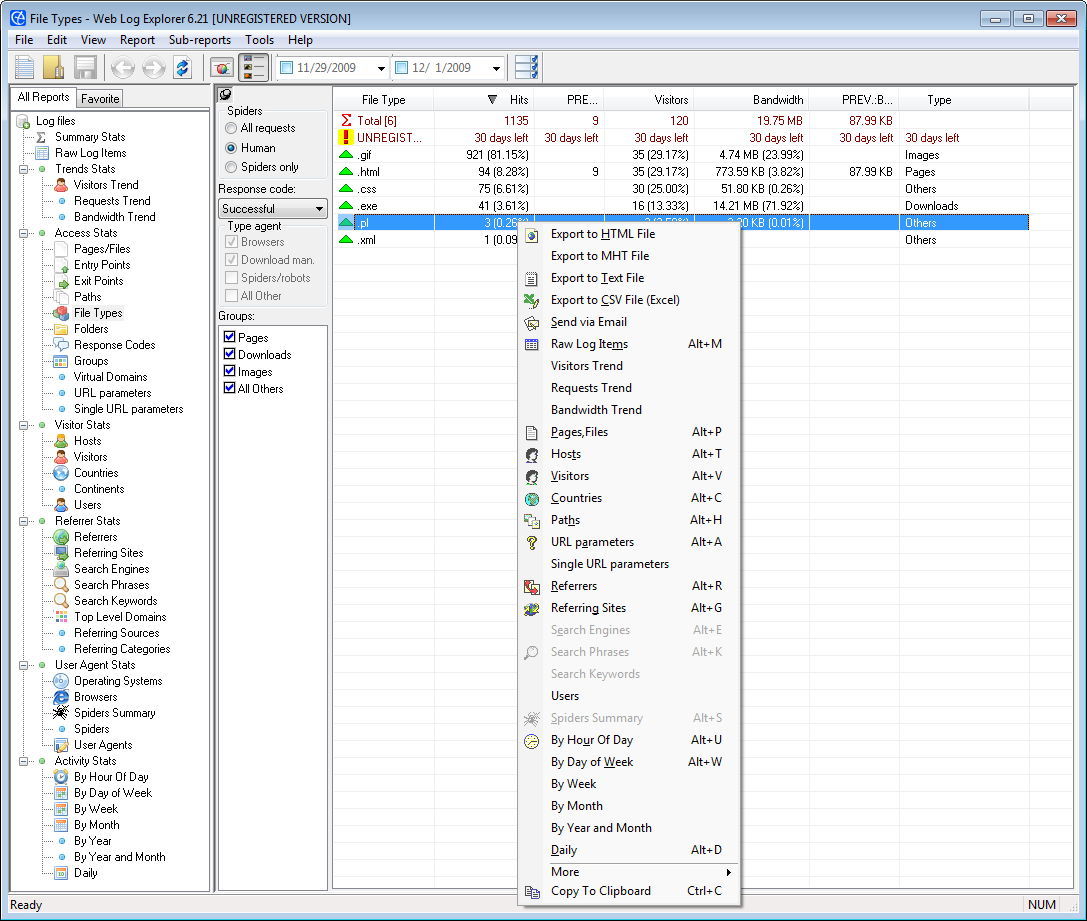Click the Spiders Summary icon in tree
The width and height of the screenshot is (1087, 921).
pyautogui.click(x=61, y=713)
